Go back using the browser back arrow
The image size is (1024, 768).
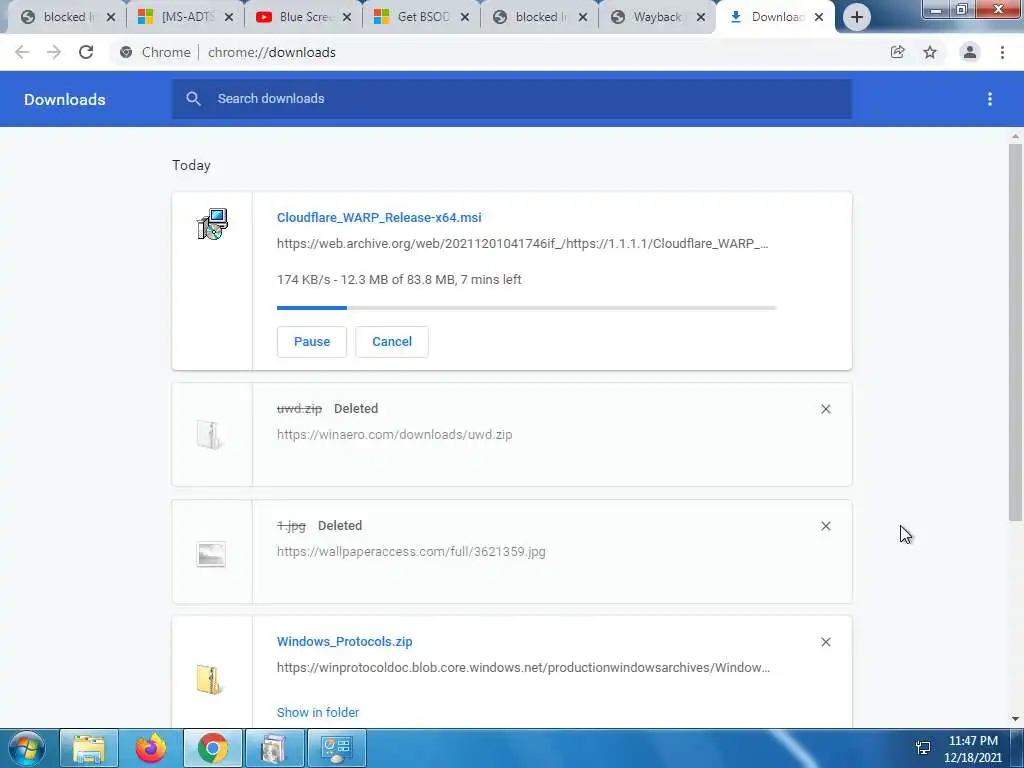coord(22,52)
